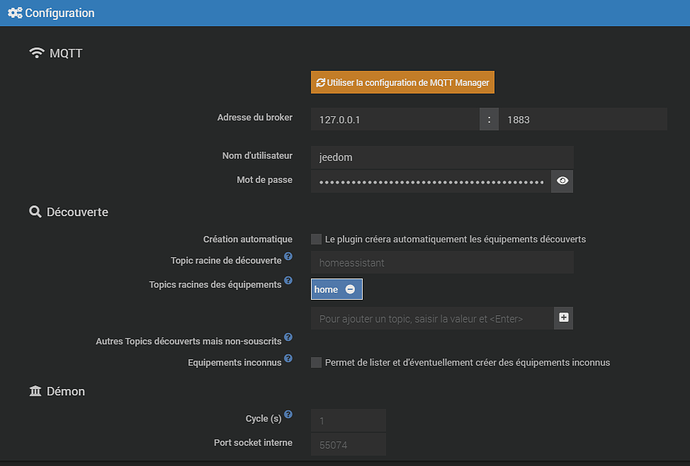Show help for Equipements inconnus
690x466 pixels.
288,357
